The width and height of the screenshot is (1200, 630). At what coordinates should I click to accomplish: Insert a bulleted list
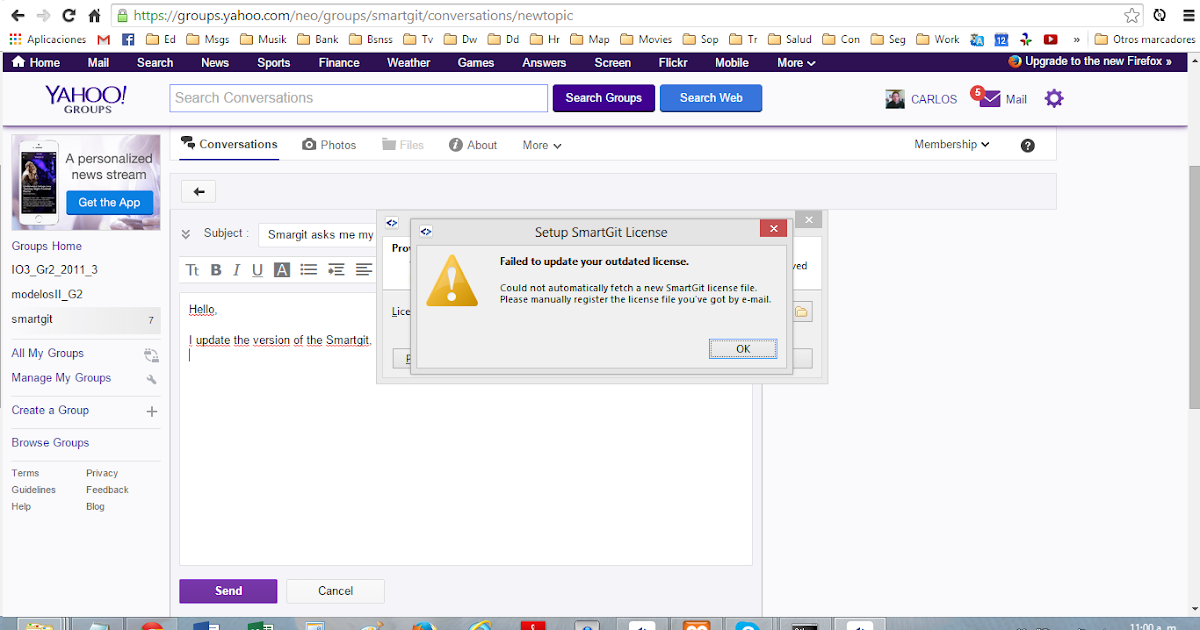pyautogui.click(x=309, y=270)
